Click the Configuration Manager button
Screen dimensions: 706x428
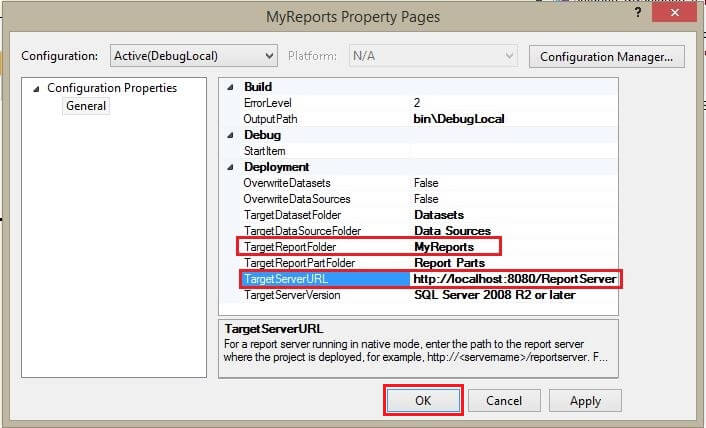tap(606, 57)
